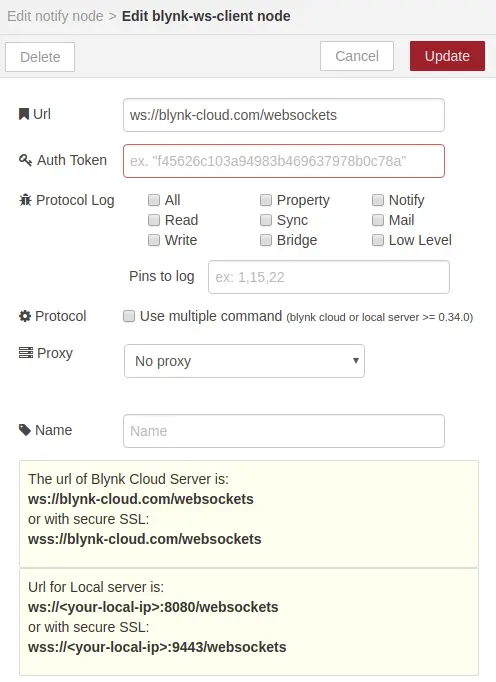496x682 pixels.
Task: Enable Use multiple command checkbox
Action: coord(129,316)
